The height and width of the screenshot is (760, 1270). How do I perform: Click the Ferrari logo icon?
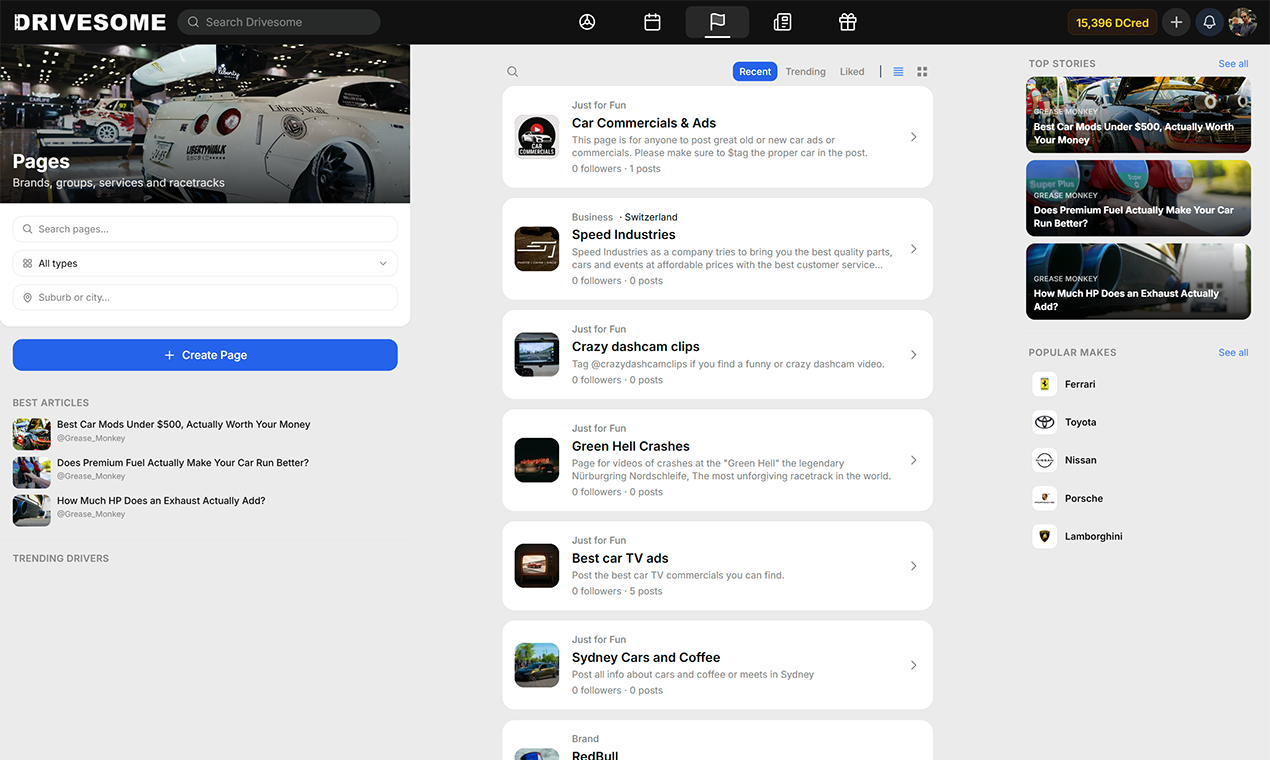(x=1044, y=384)
